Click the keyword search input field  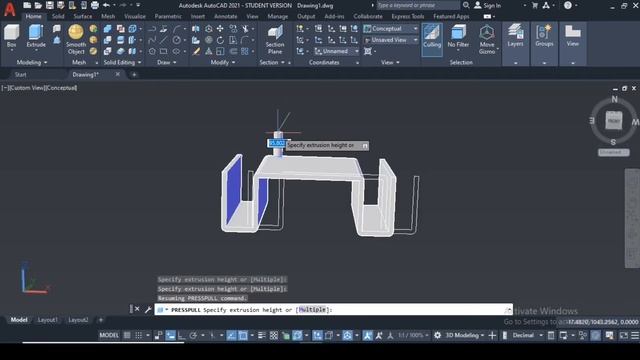tap(418, 5)
